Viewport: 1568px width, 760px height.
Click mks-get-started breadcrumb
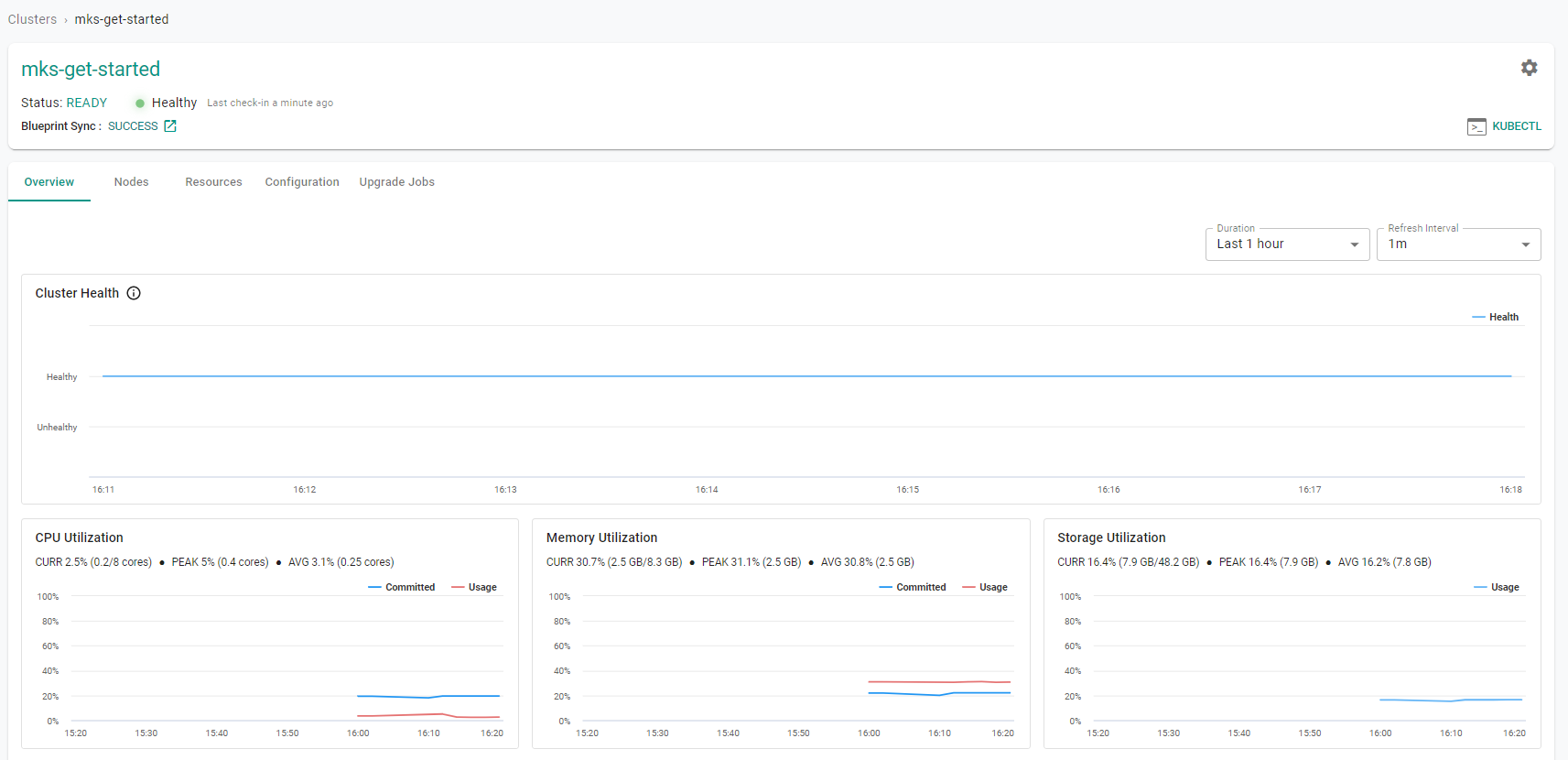click(122, 19)
